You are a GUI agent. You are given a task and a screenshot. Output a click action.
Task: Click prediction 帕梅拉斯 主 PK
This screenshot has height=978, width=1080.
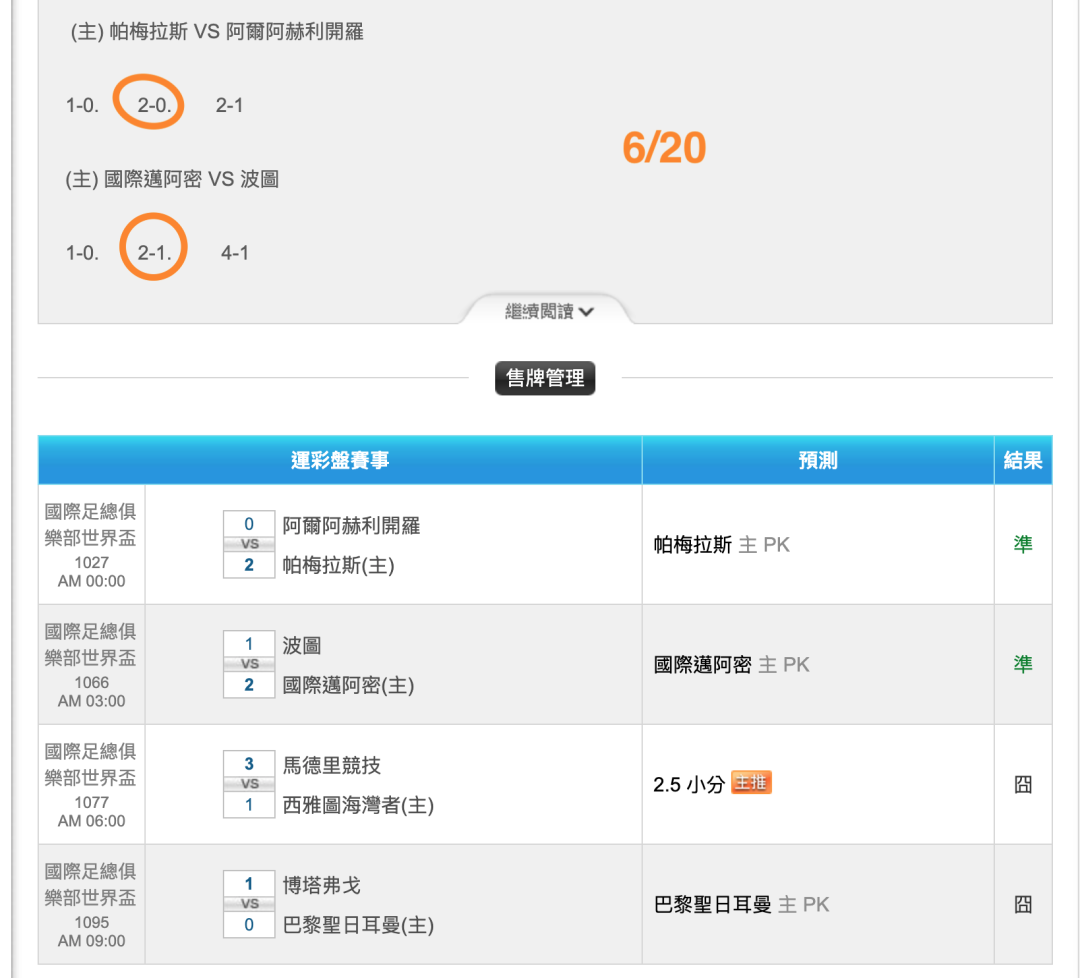[x=721, y=545]
